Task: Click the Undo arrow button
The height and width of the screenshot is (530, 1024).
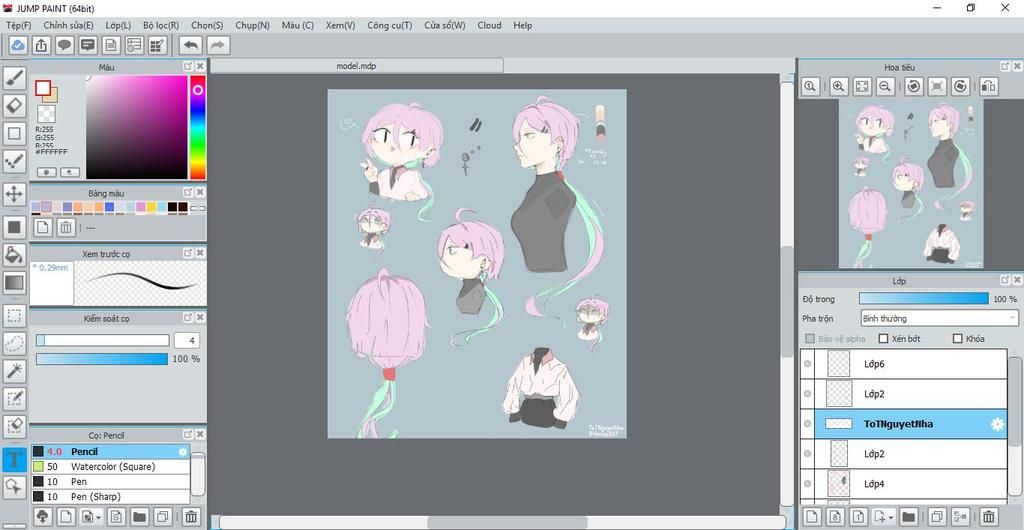Action: click(x=191, y=45)
